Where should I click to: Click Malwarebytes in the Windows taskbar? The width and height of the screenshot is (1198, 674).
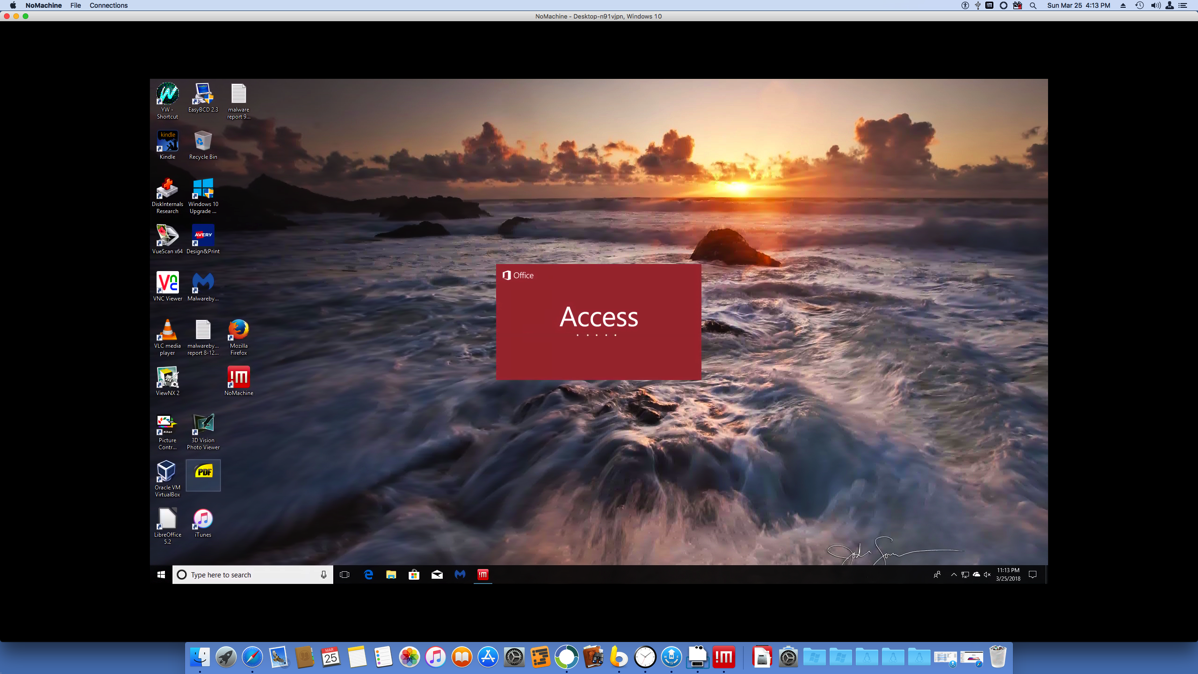[460, 575]
